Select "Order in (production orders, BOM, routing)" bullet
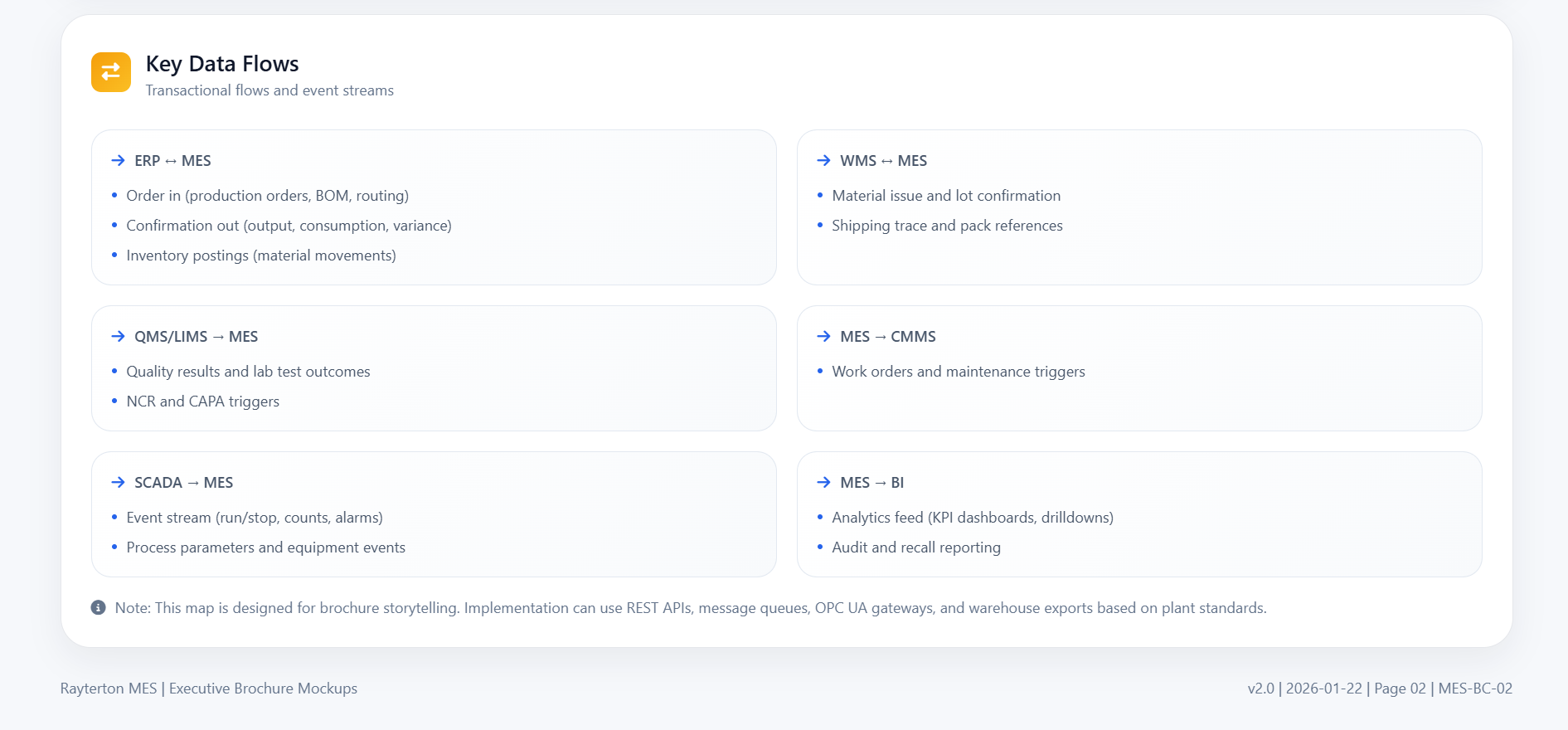The height and width of the screenshot is (730, 1568). point(267,196)
